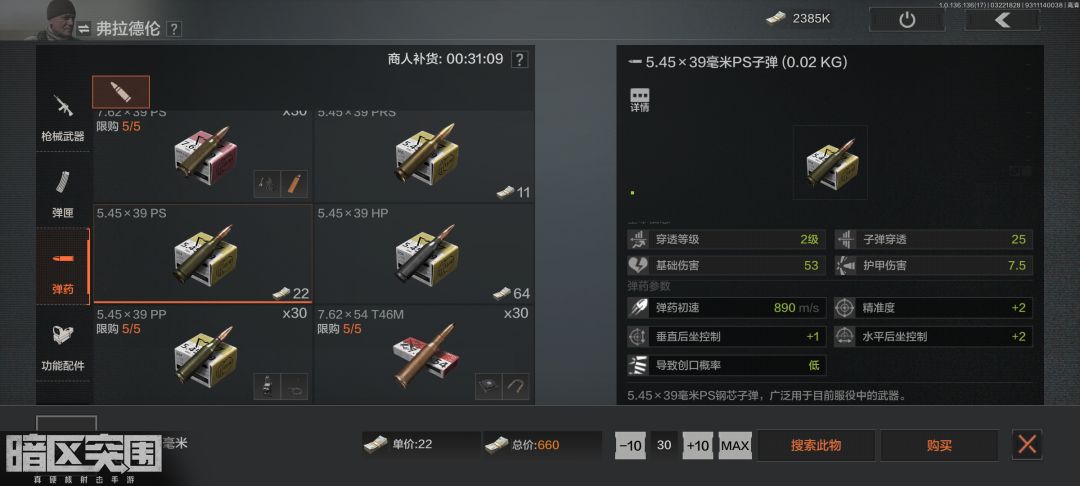Select the 7.62×54 T46M ammo item
The image size is (1080, 486).
click(x=424, y=355)
